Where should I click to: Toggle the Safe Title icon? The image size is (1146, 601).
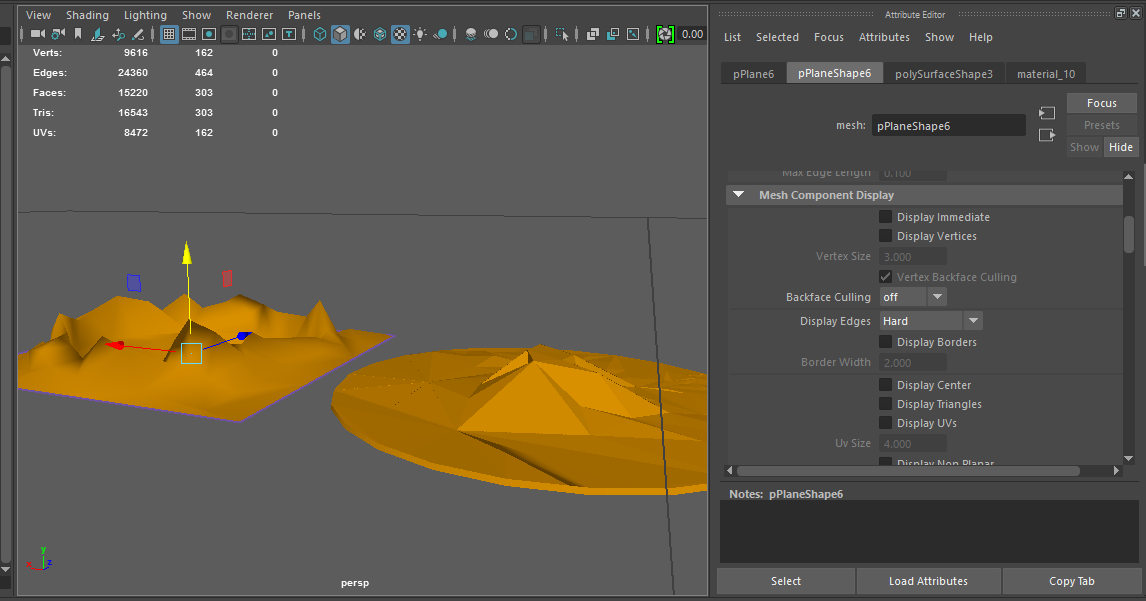pyautogui.click(x=289, y=34)
